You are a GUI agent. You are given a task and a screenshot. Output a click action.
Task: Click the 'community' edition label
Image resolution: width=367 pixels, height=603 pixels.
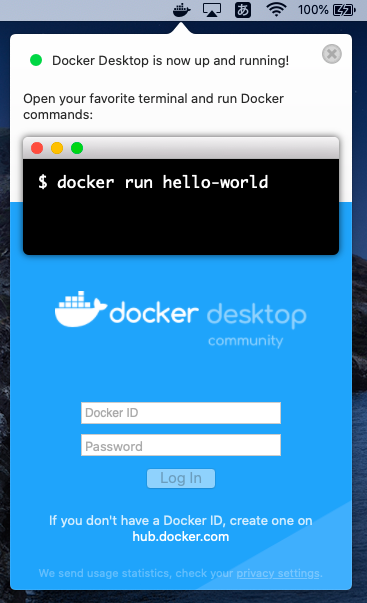[246, 341]
